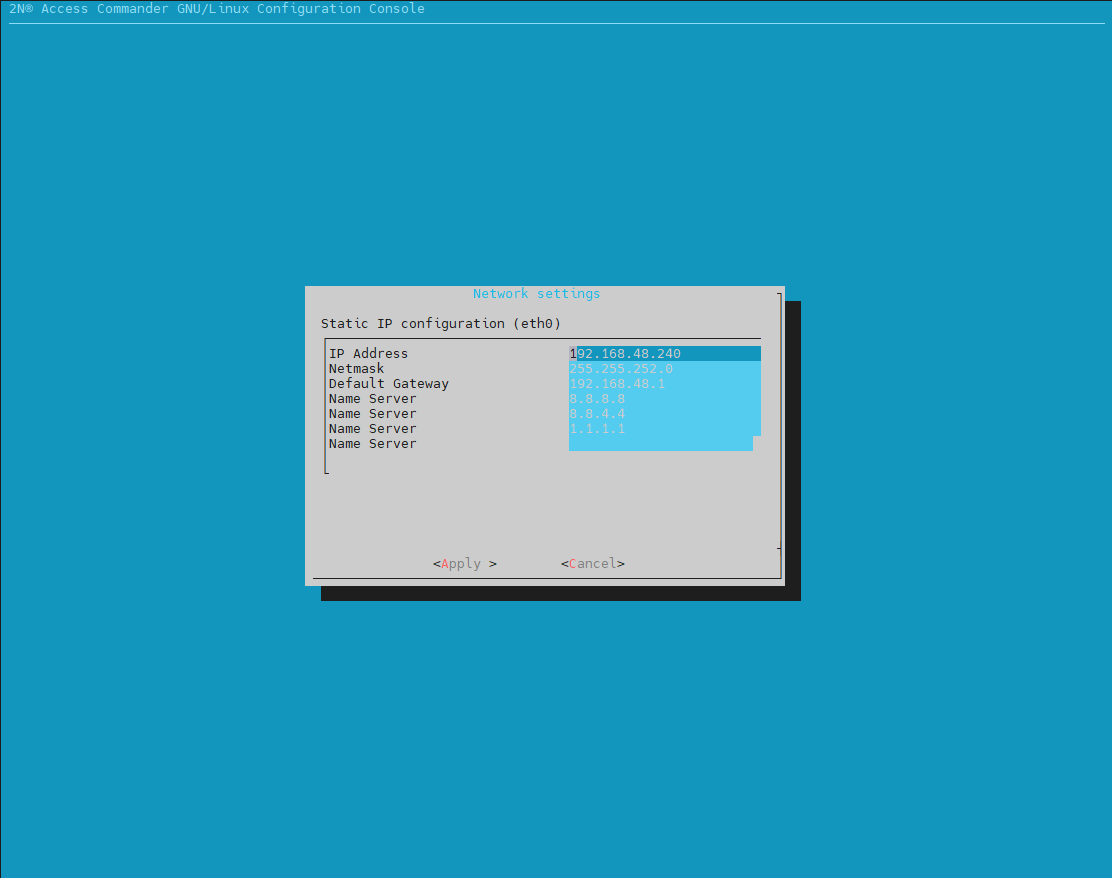Click the Static IP configuration (eth0) heading
The height and width of the screenshot is (878, 1112).
point(440,323)
